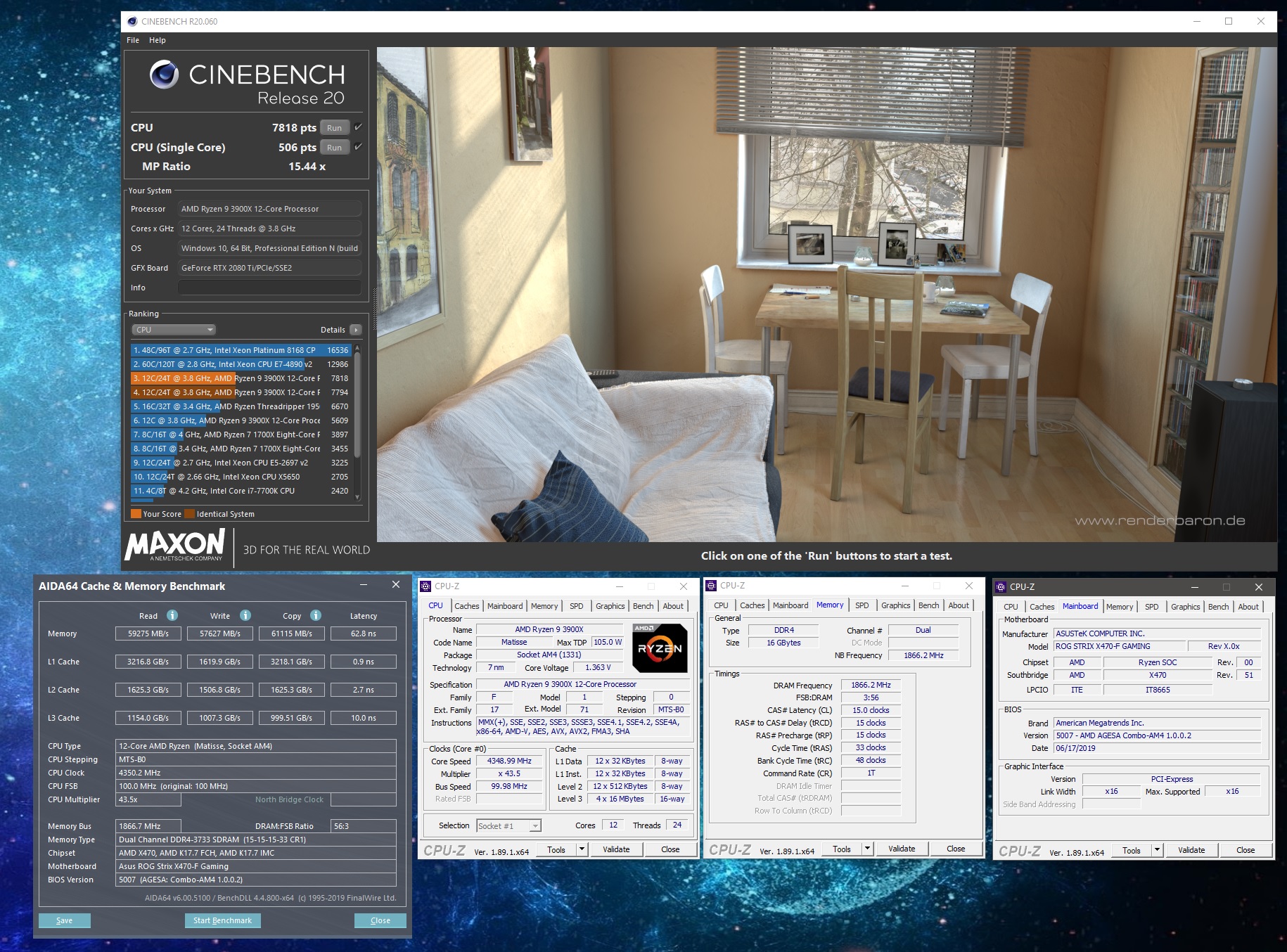This screenshot has height=952, width=1287.
Task: Click Validate in the CPU-Z Mainboard tab window
Action: click(x=1191, y=850)
